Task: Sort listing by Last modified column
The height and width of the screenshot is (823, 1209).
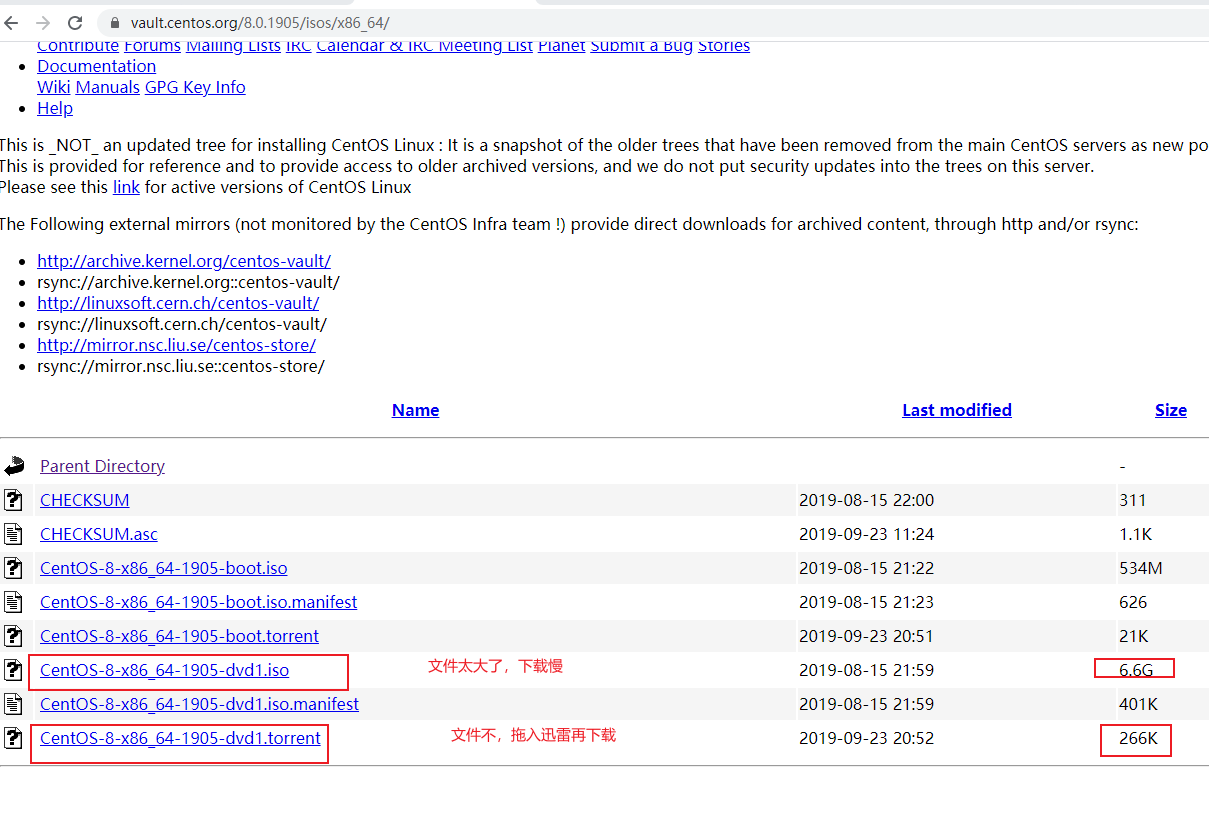Action: (x=957, y=410)
